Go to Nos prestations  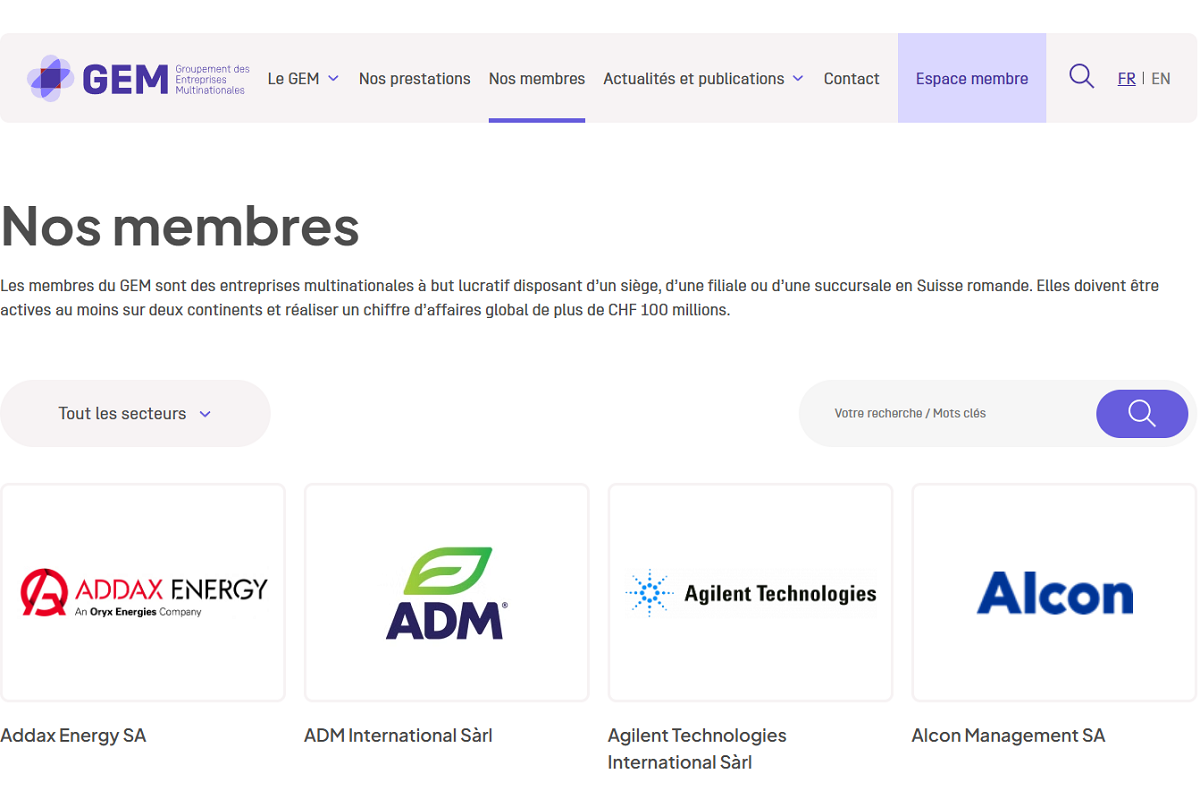tap(415, 79)
